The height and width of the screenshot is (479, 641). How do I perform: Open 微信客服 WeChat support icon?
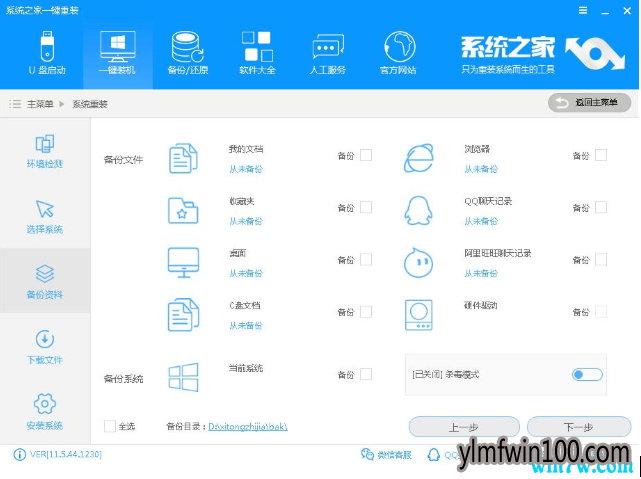coord(367,454)
